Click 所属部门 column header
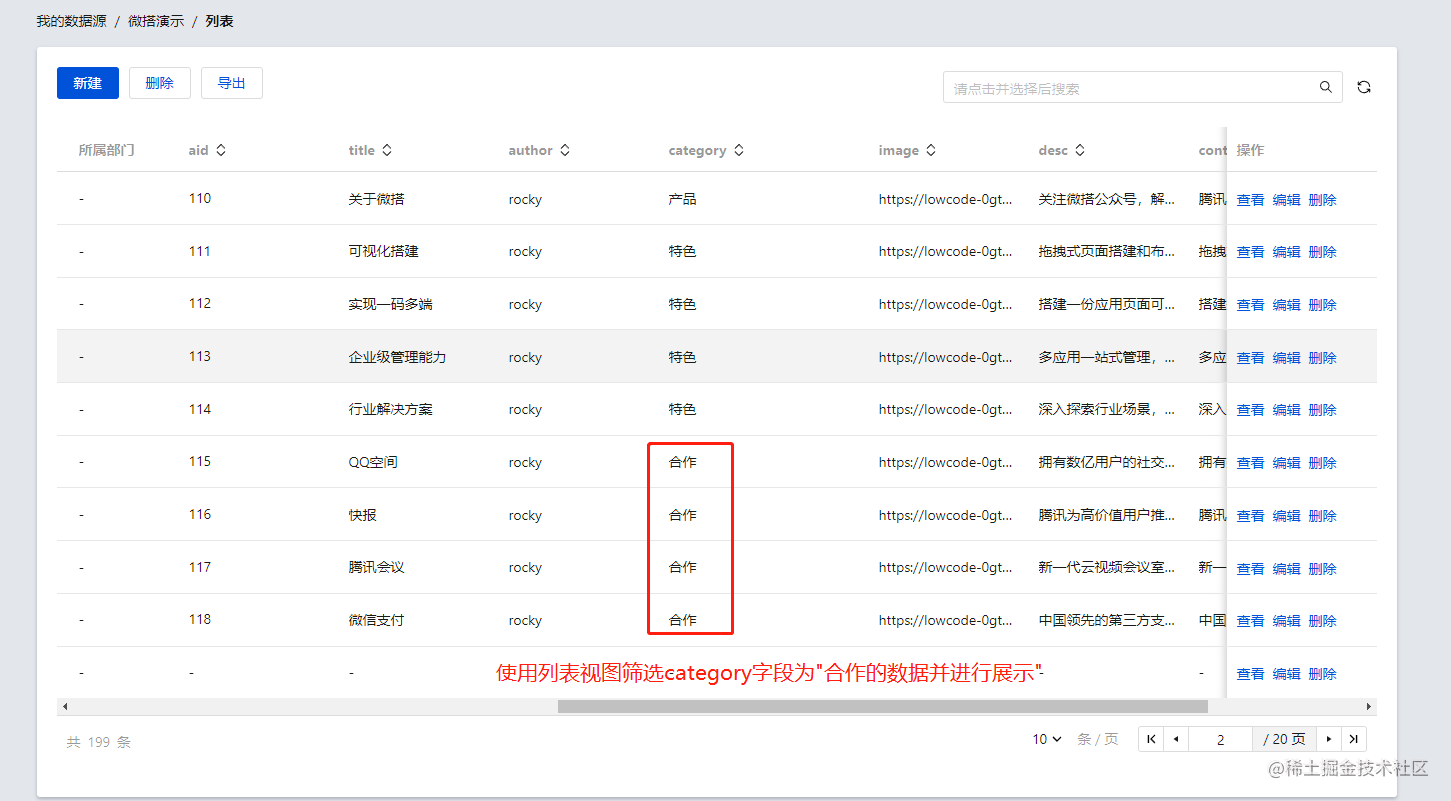This screenshot has height=801, width=1451. (x=106, y=150)
